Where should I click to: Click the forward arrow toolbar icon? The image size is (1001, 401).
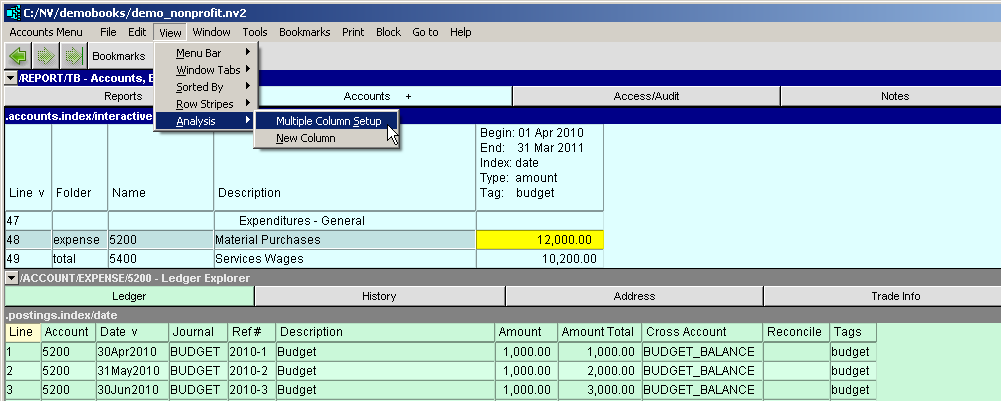click(46, 56)
